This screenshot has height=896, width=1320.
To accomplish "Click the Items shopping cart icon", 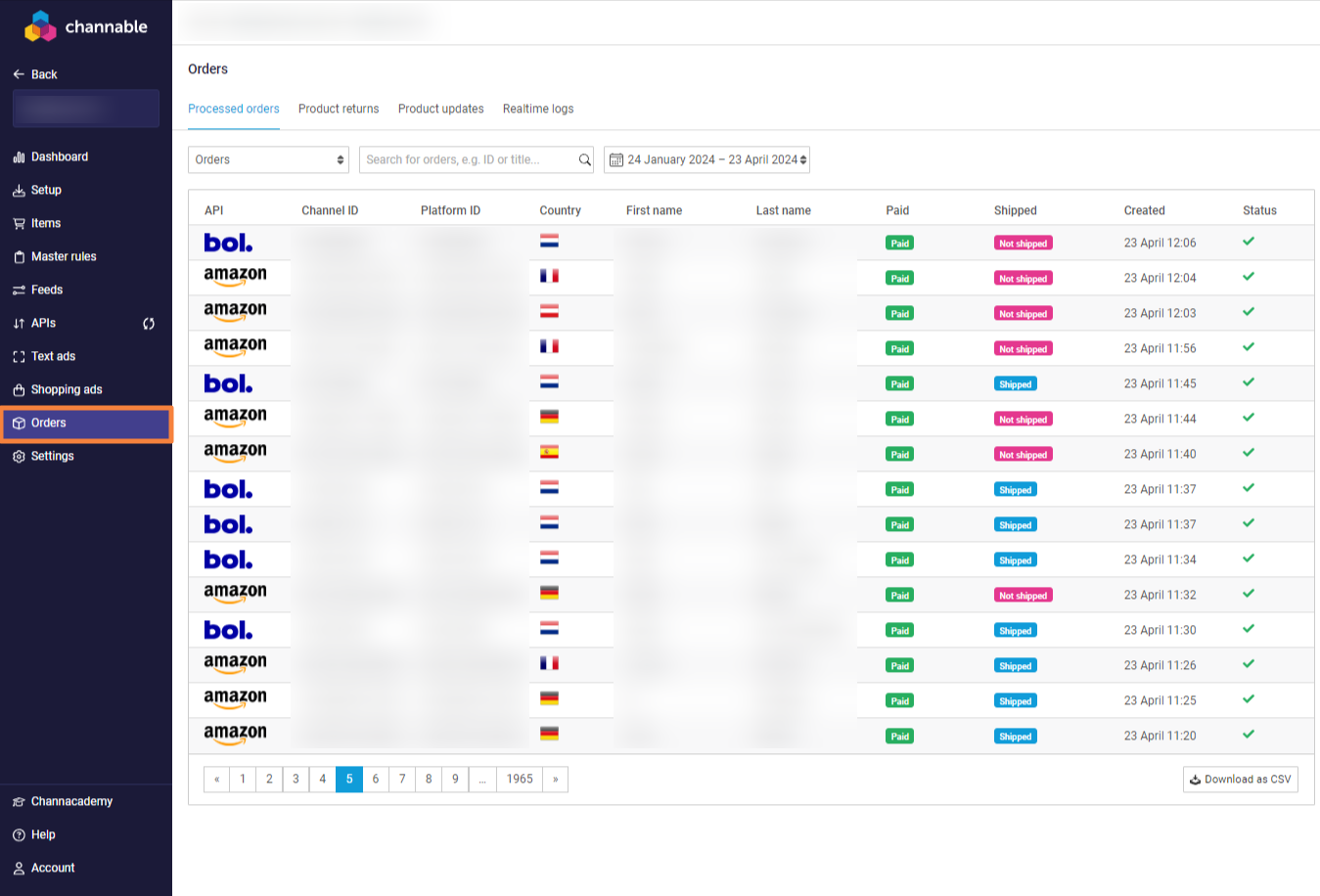I will [19, 224].
